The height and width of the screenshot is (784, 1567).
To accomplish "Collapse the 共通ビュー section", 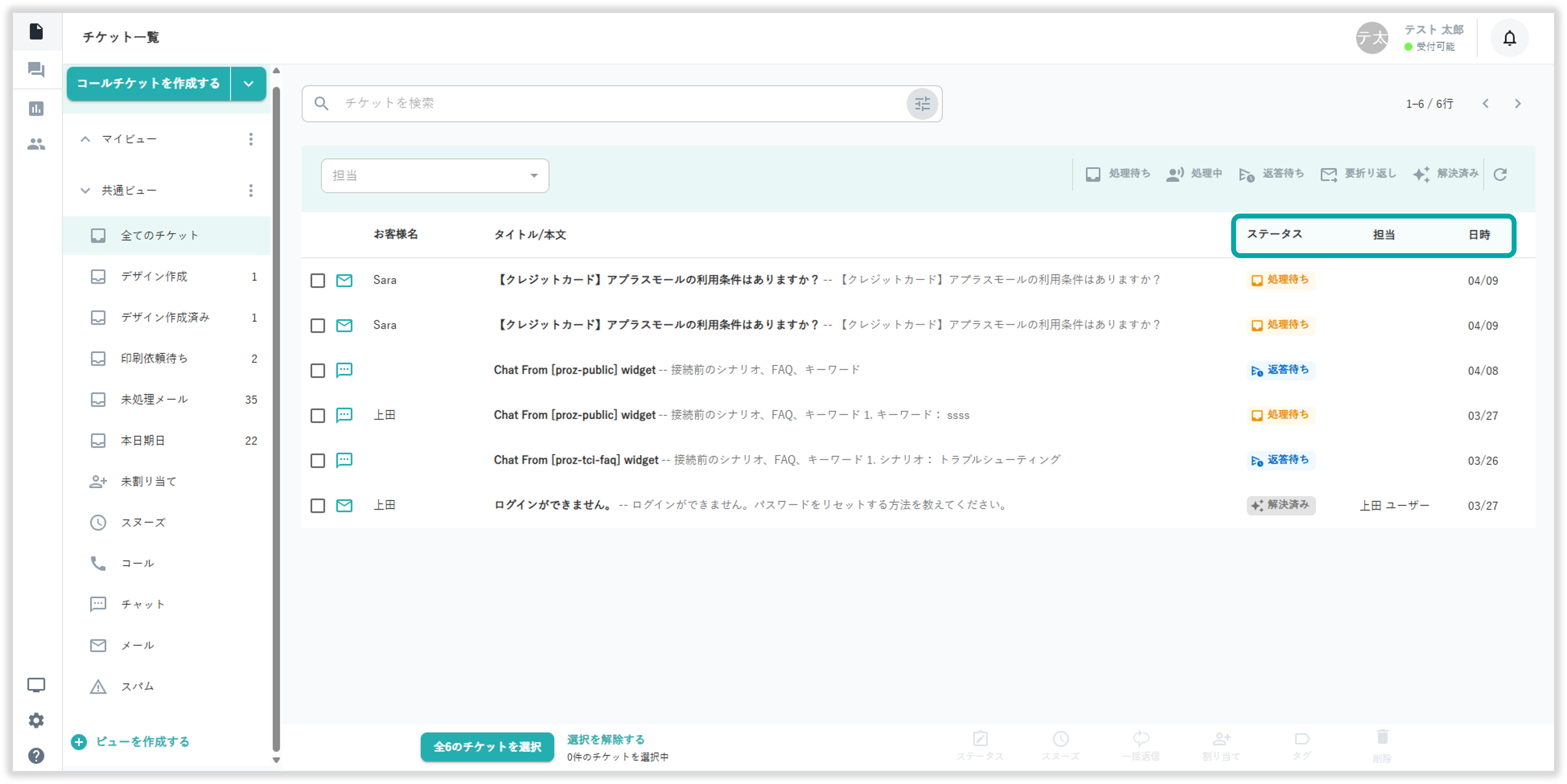I will [85, 191].
